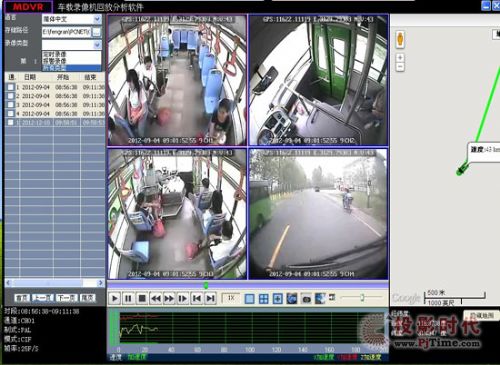Pause the video playback
500x365 pixels.
coord(128,298)
